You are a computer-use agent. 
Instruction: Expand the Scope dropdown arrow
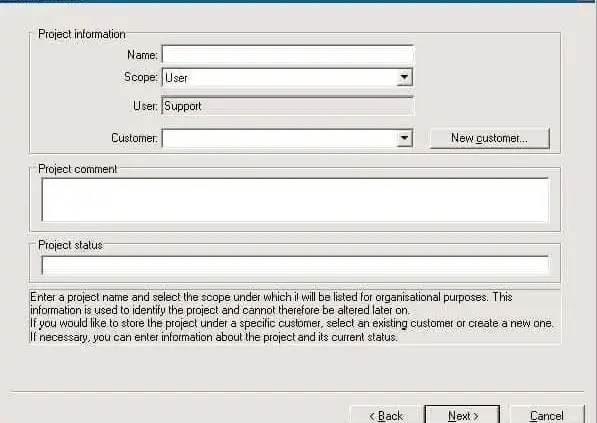pos(404,77)
